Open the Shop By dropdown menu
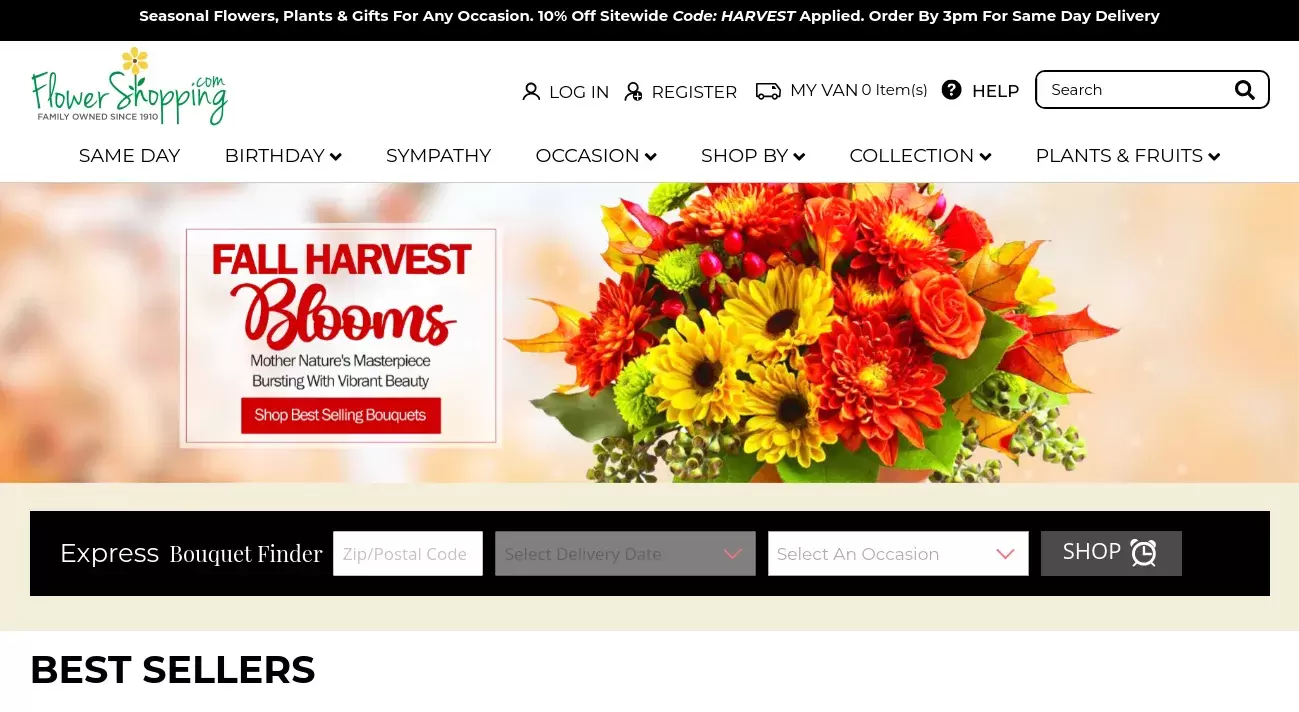1299x712 pixels. click(753, 156)
